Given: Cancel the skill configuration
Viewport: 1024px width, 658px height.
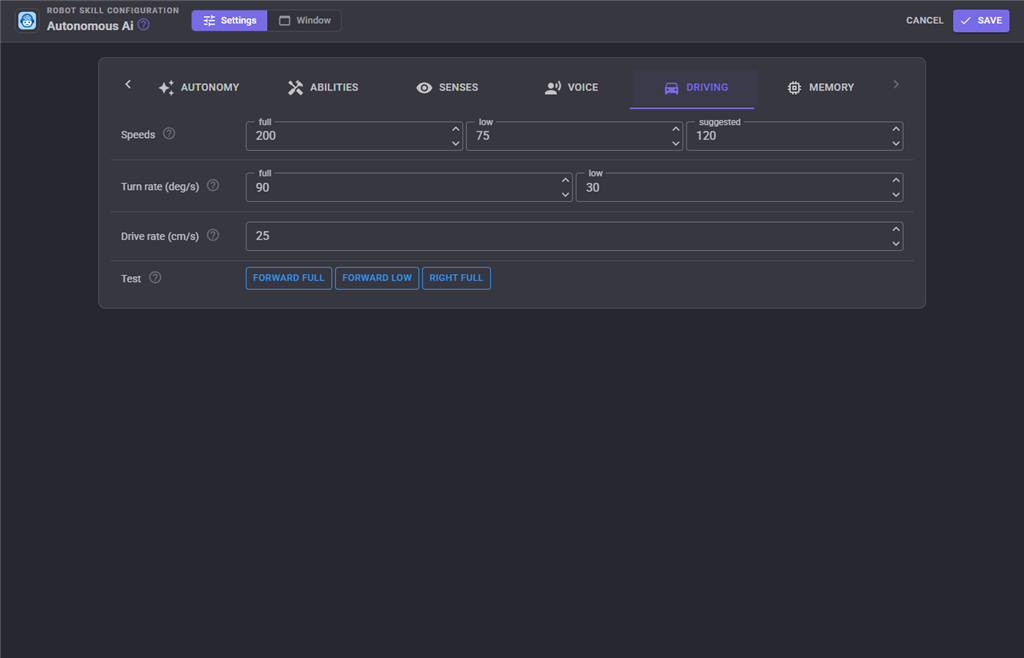Looking at the screenshot, I should click(x=924, y=20).
